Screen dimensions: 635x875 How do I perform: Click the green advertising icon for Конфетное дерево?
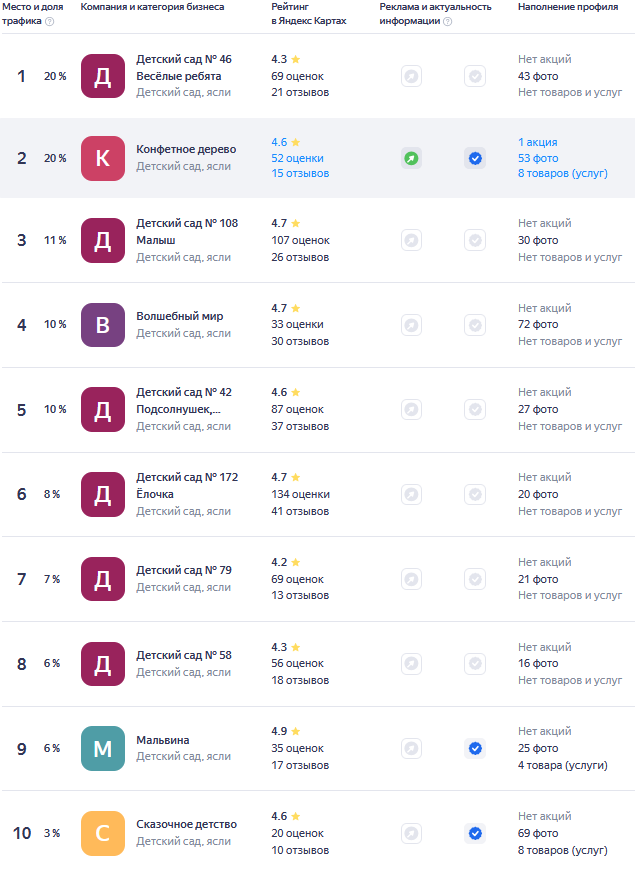pos(411,158)
